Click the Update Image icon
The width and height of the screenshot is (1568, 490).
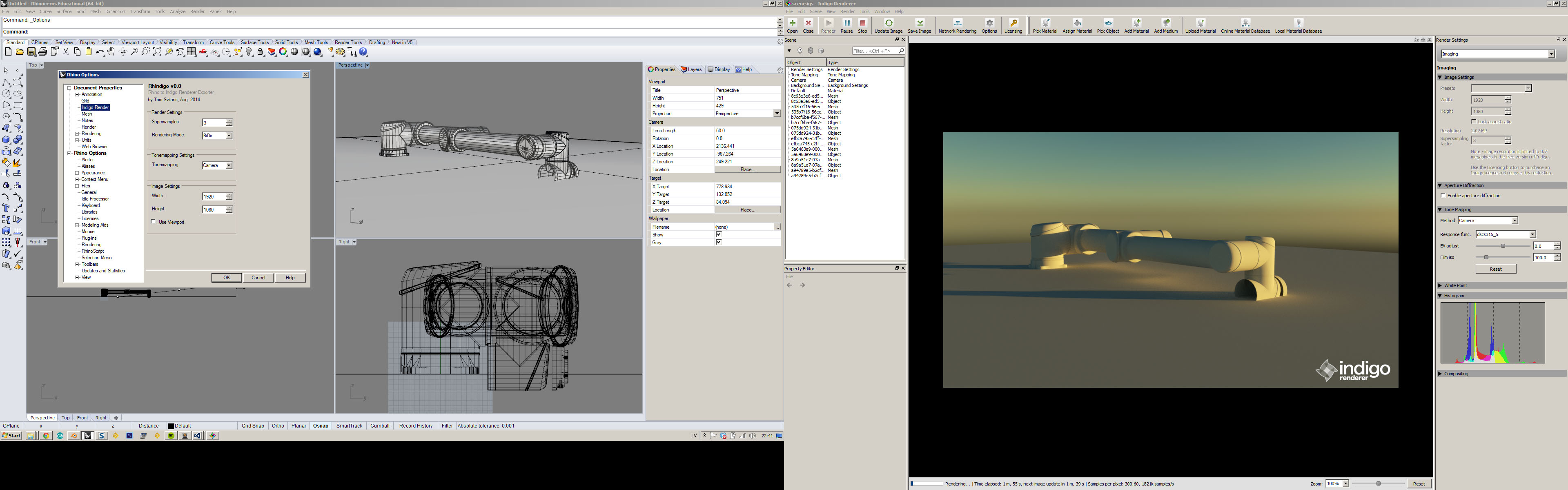(888, 23)
